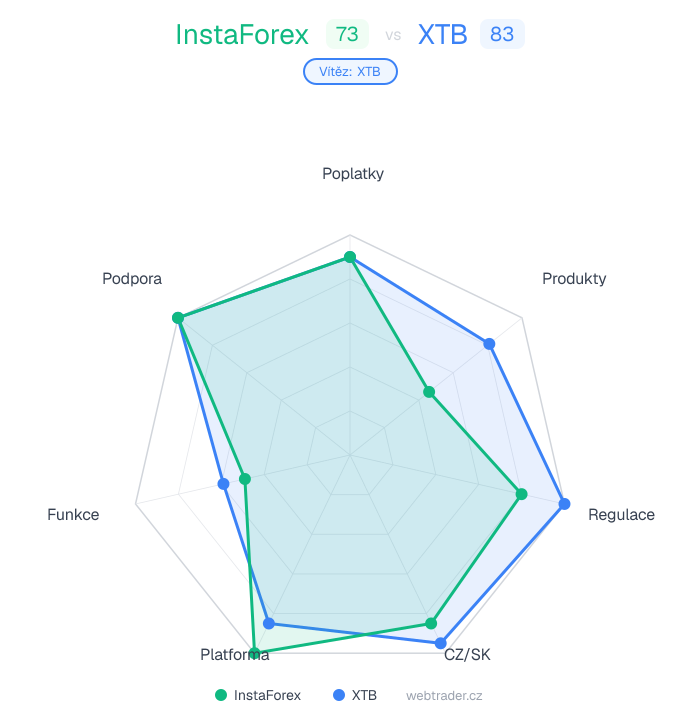Click the Podpora axis label
Screen dimensions: 700x720
132,278
